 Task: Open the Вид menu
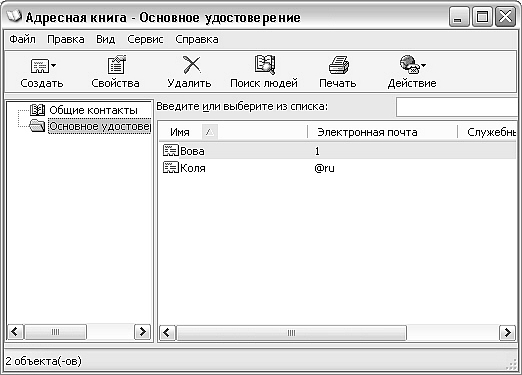(105, 39)
